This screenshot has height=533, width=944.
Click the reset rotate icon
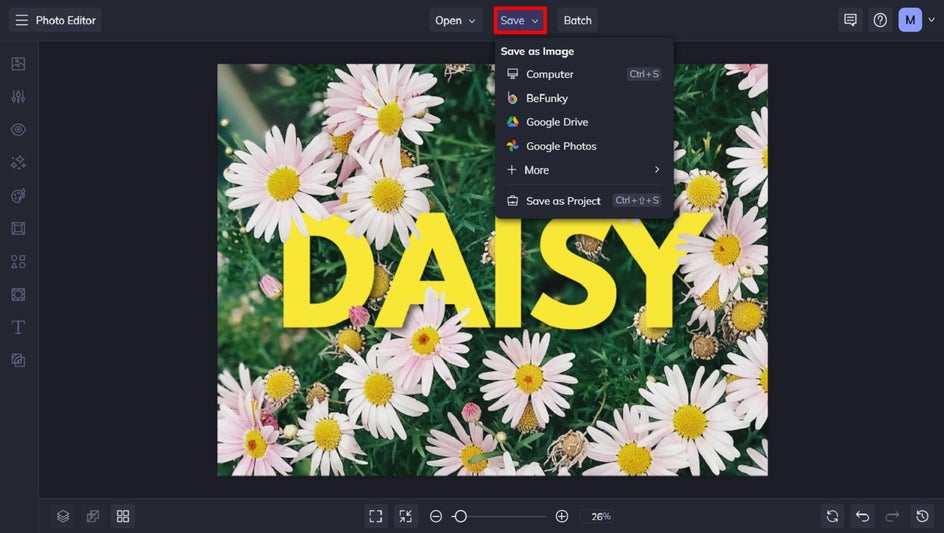pos(833,516)
